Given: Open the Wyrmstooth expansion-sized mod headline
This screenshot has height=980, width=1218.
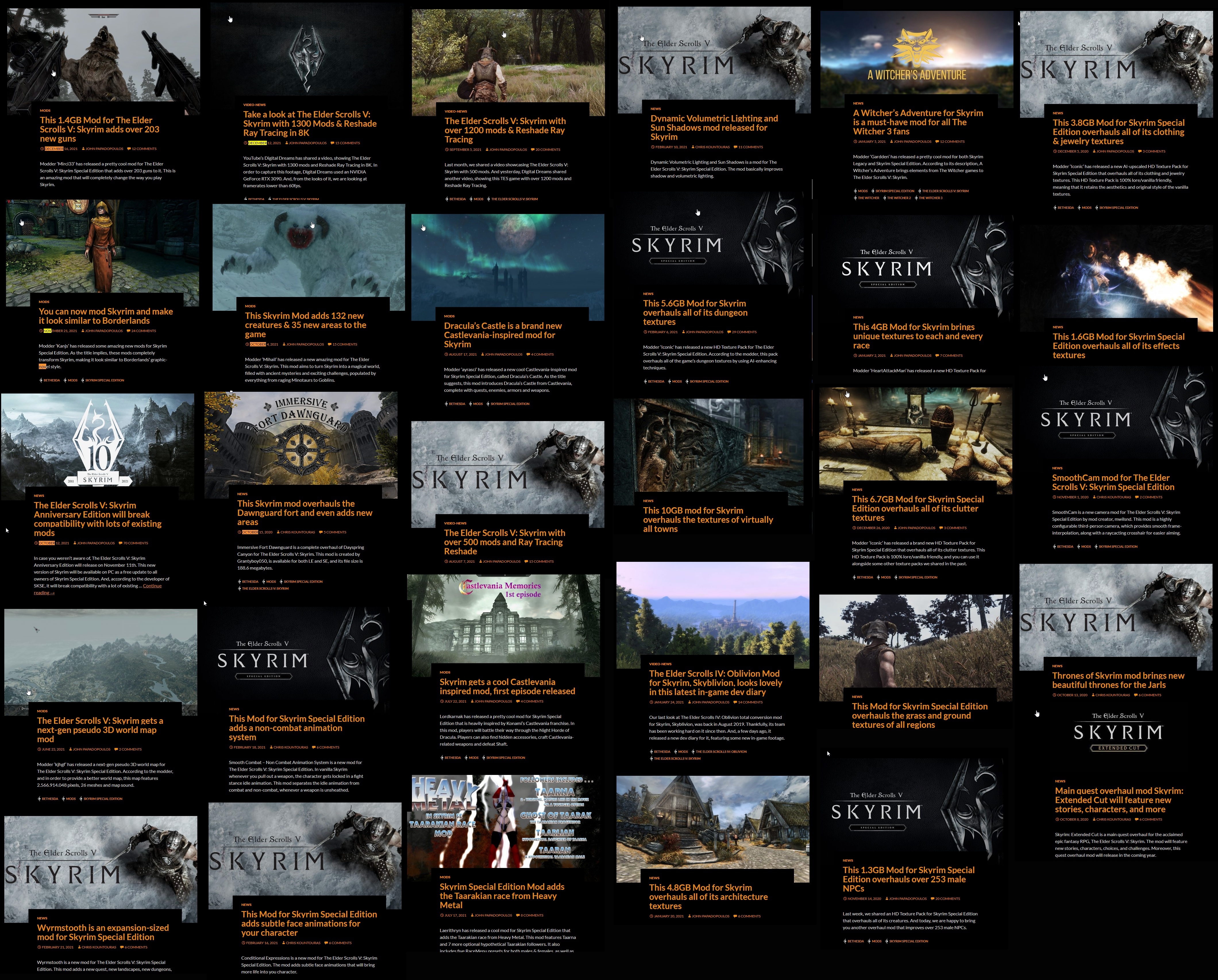Looking at the screenshot, I should coord(102,933).
